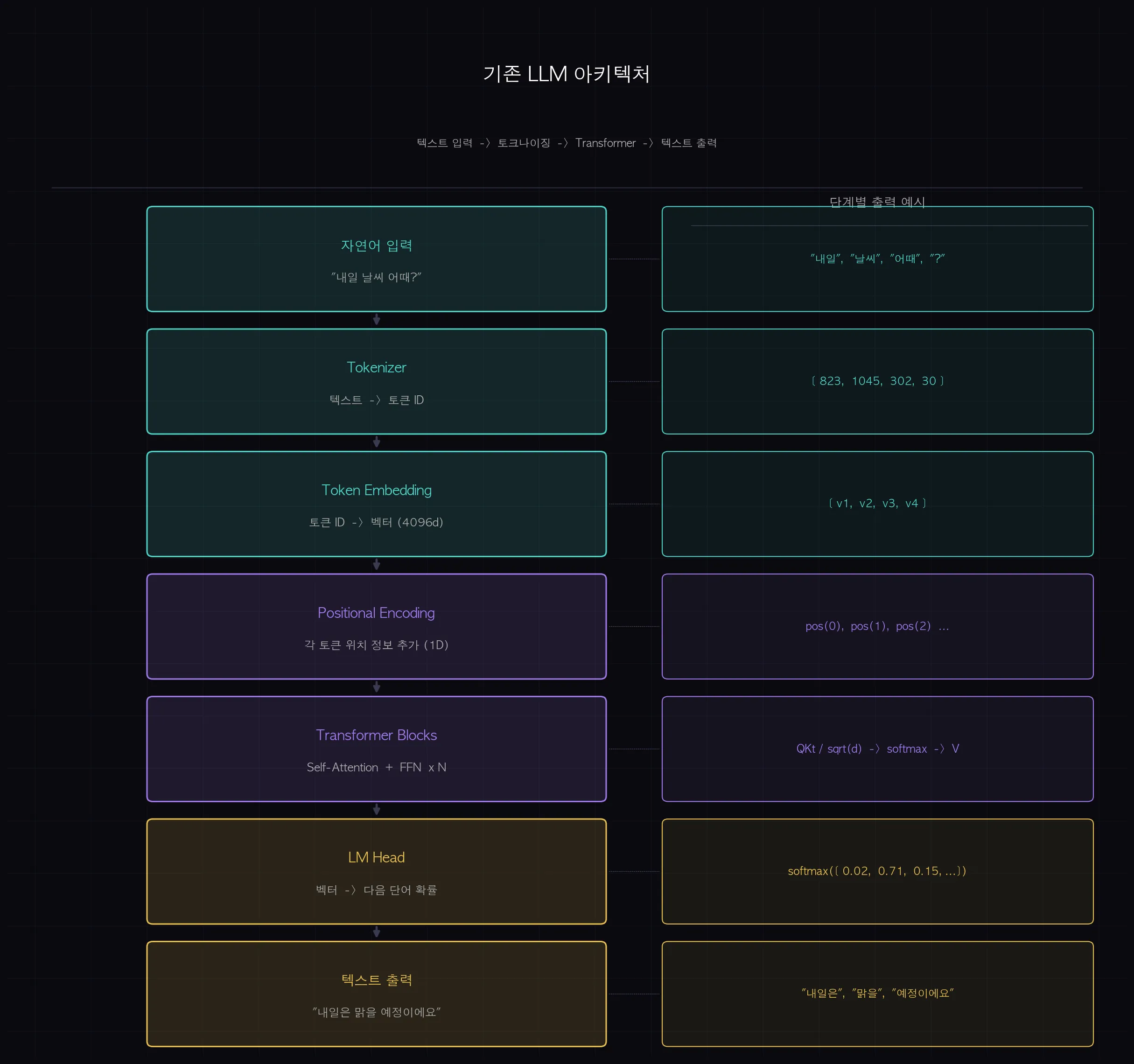This screenshot has height=1064, width=1134.
Task: Click the LM Head title
Action: (377, 857)
